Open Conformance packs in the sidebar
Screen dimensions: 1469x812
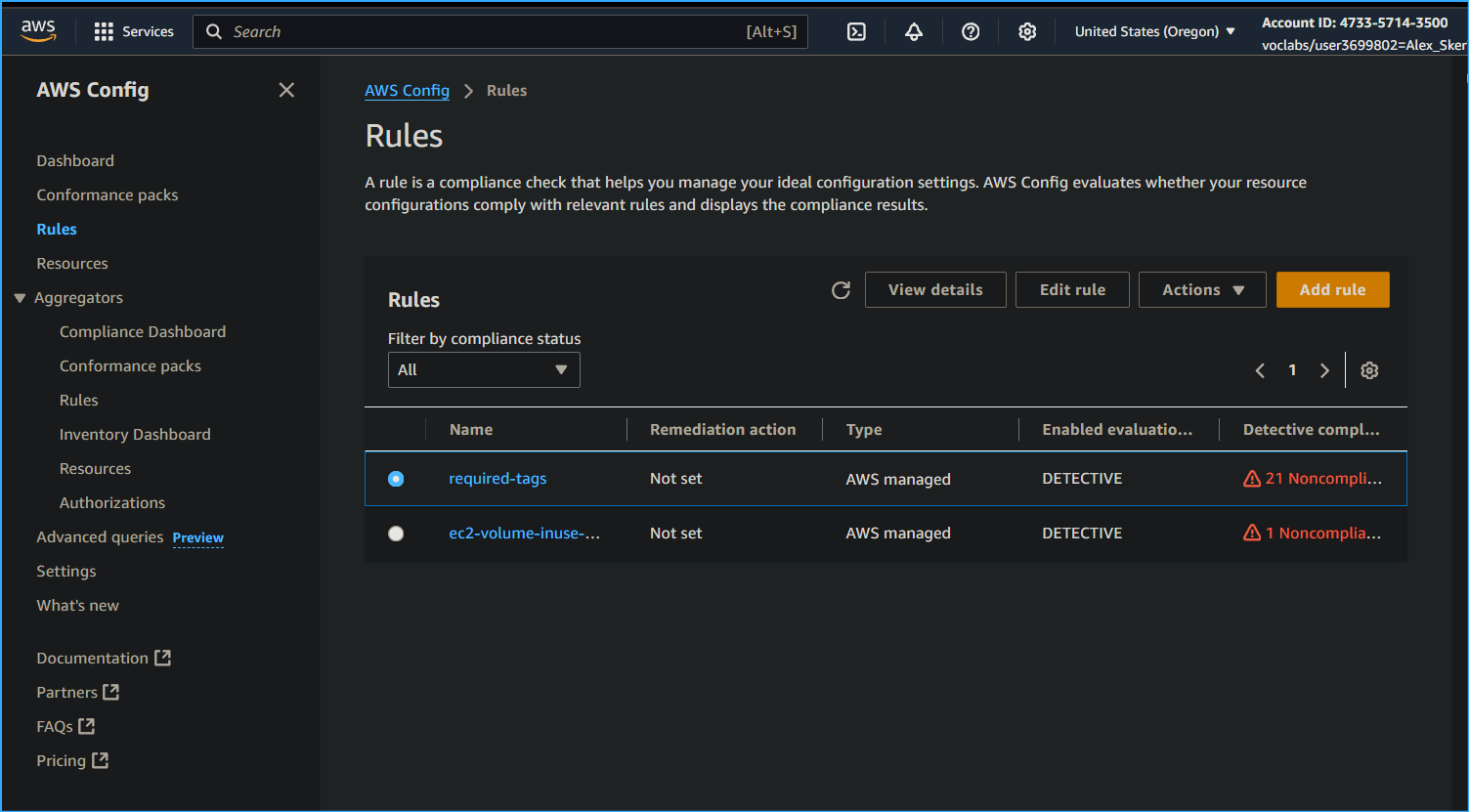point(107,194)
